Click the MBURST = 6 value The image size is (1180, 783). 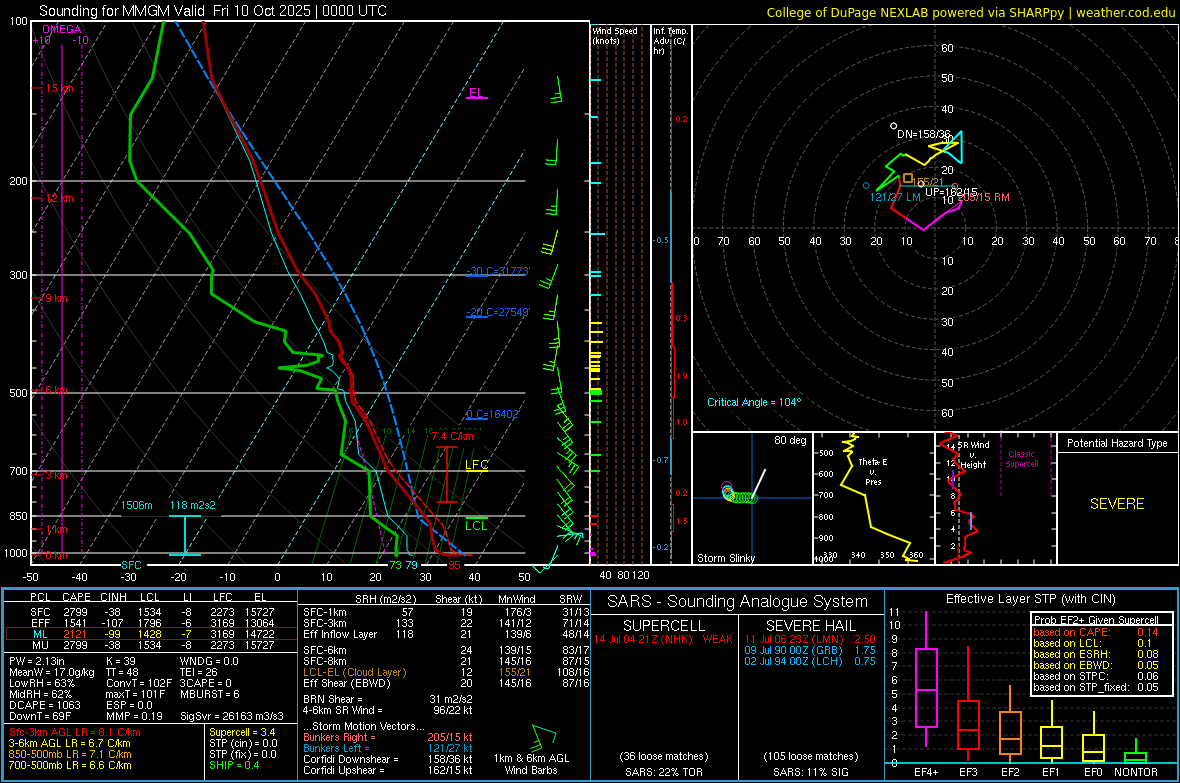pos(210,694)
